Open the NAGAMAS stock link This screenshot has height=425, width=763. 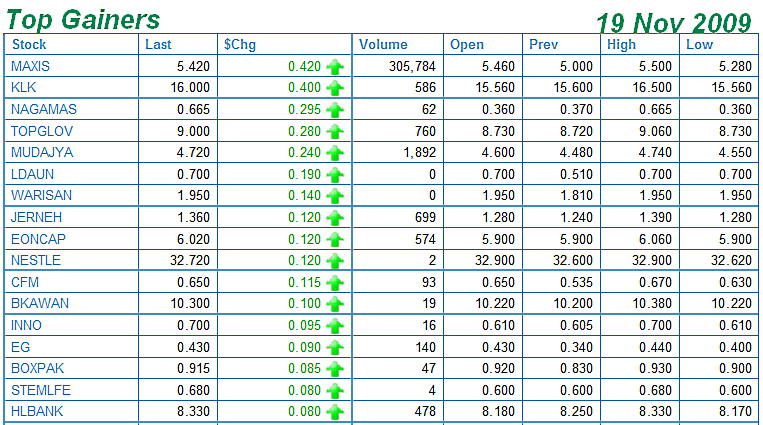coord(44,109)
